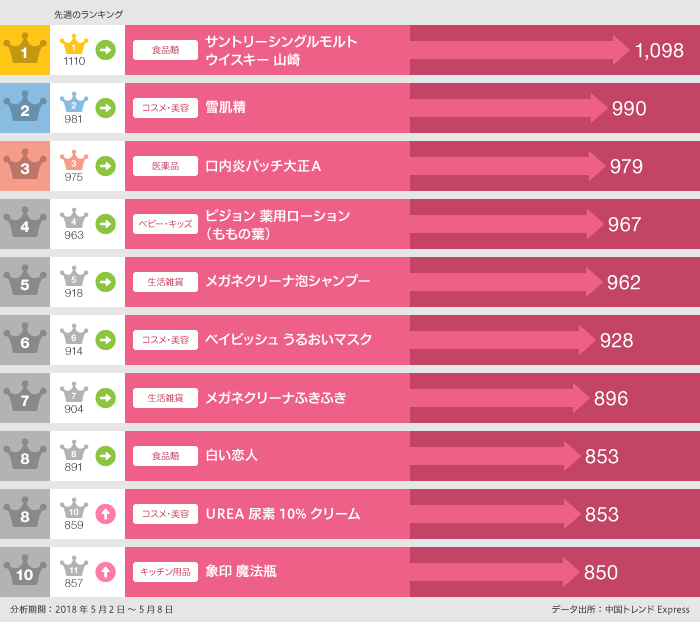
Task: Click the 1,098 score value
Action: [x=659, y=50]
